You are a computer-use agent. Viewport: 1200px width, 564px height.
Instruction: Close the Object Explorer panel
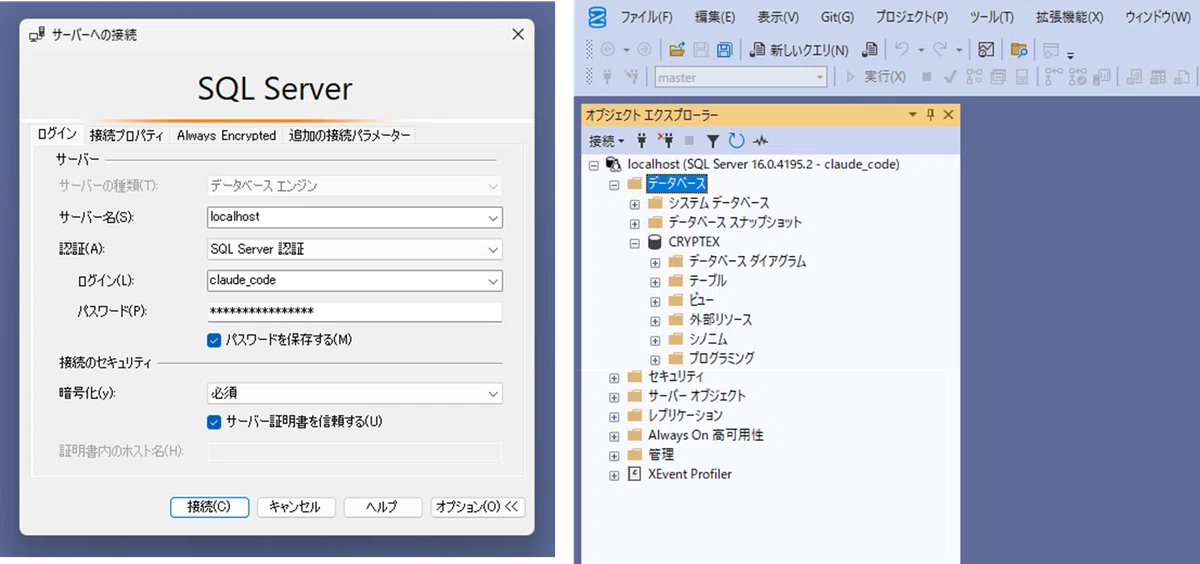(x=949, y=115)
